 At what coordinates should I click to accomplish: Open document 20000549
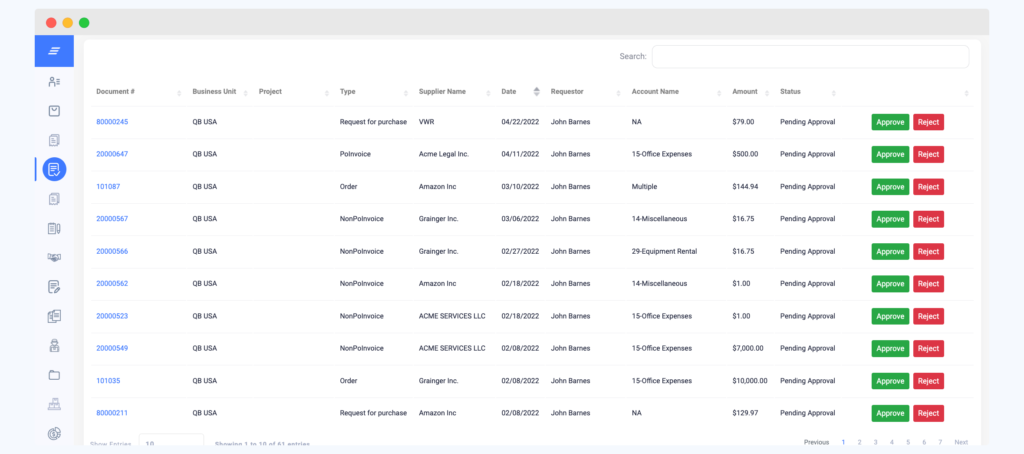[x=112, y=348]
